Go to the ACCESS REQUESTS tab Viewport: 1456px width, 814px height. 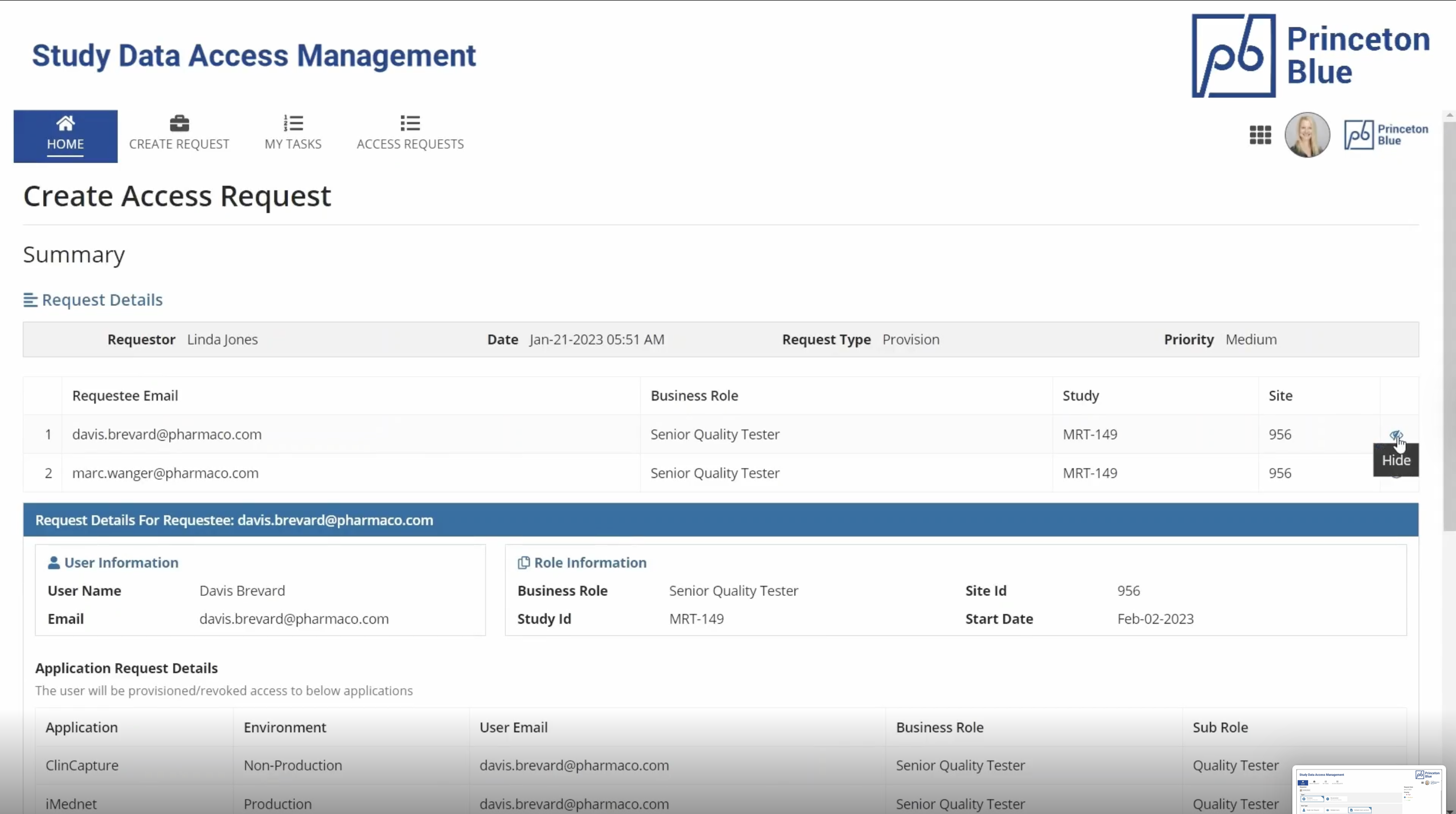pos(410,143)
